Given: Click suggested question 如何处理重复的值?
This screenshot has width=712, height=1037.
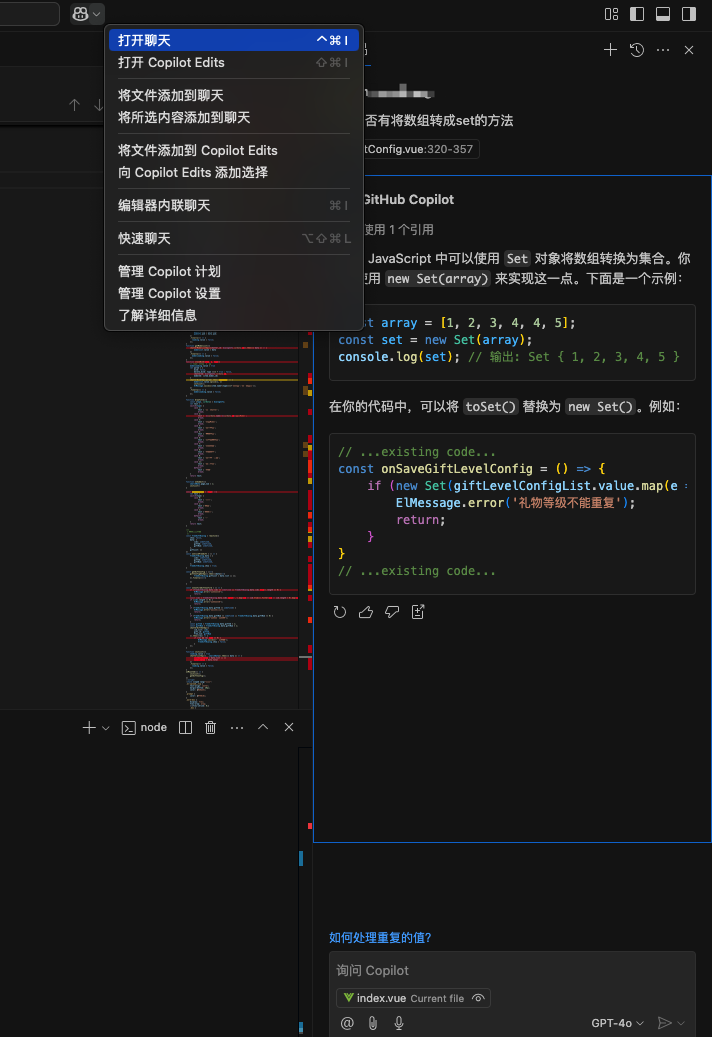Looking at the screenshot, I should pos(380,937).
